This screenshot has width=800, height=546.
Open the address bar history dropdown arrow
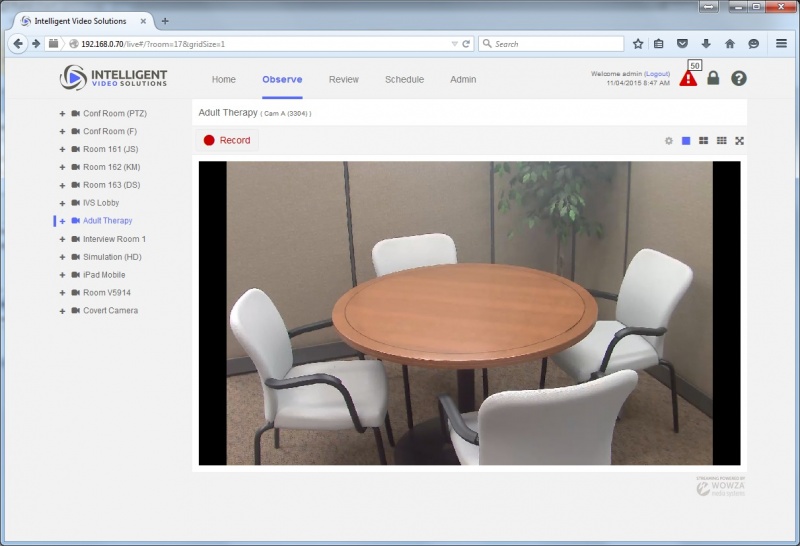pos(454,44)
